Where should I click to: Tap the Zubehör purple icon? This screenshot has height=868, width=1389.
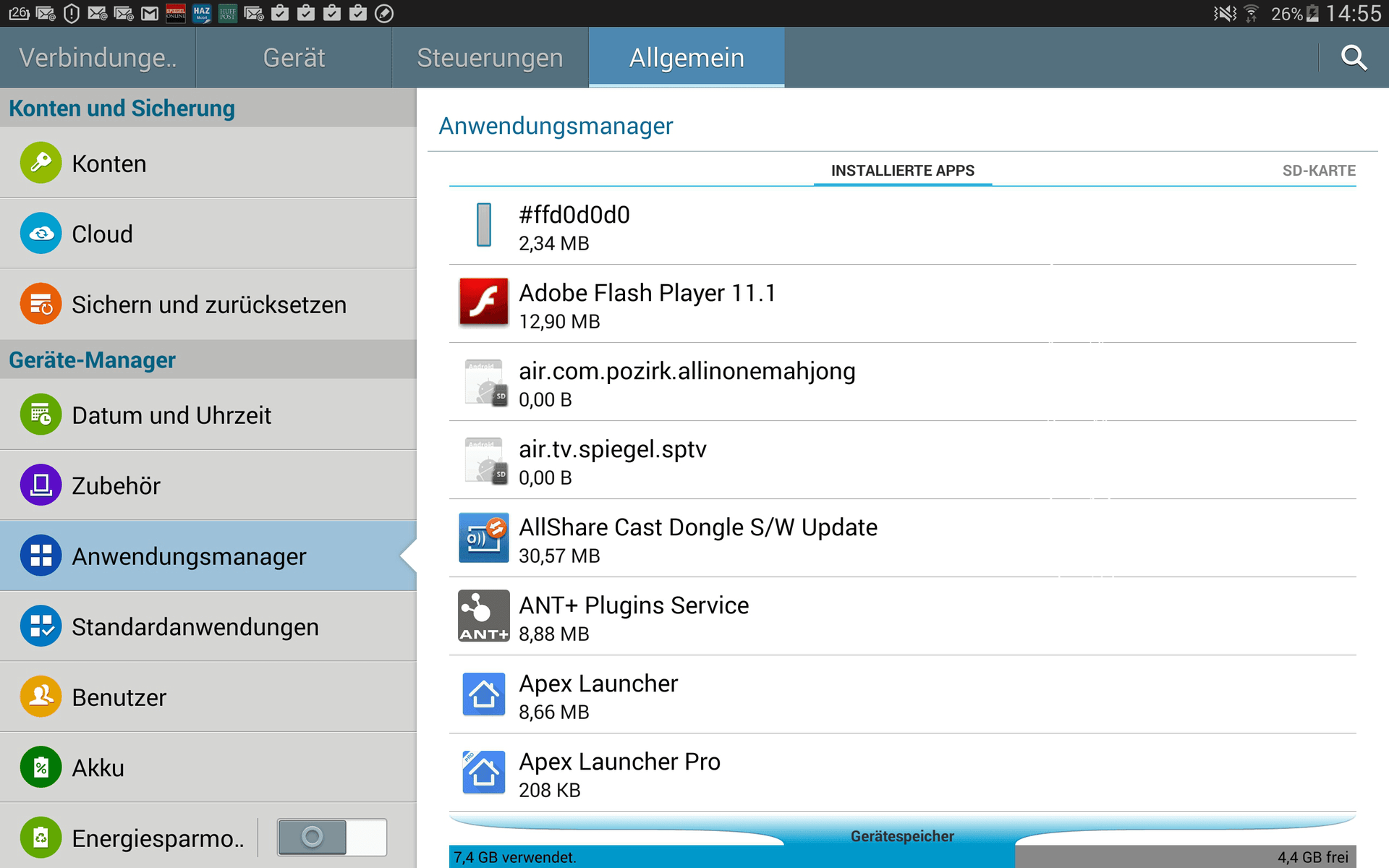point(41,485)
